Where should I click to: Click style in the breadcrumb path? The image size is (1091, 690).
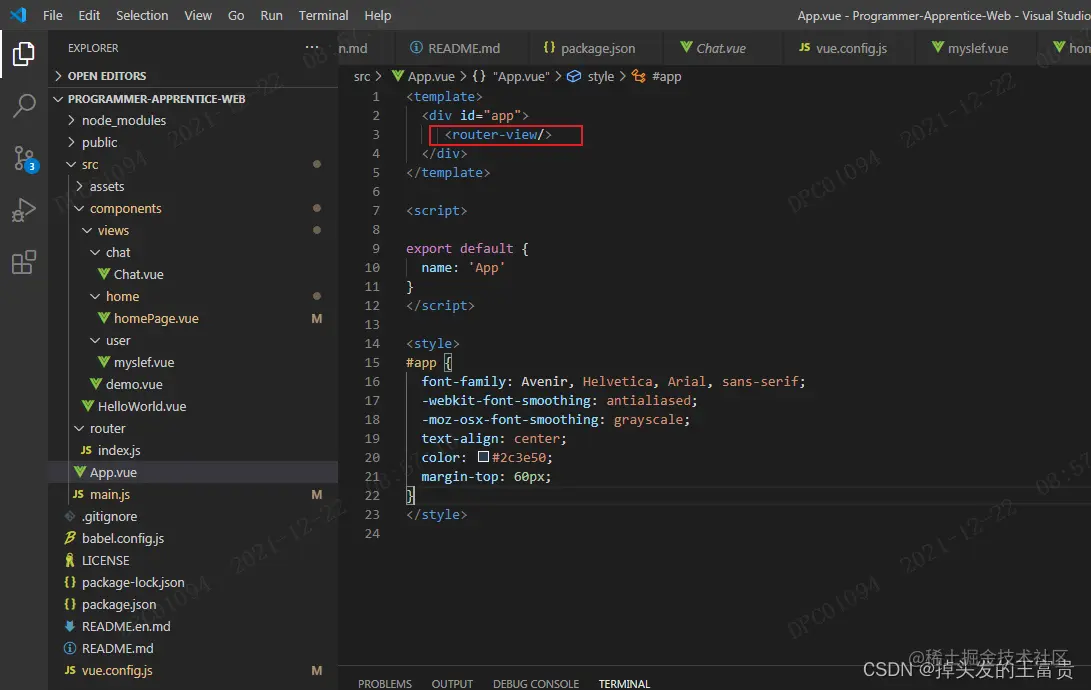600,77
